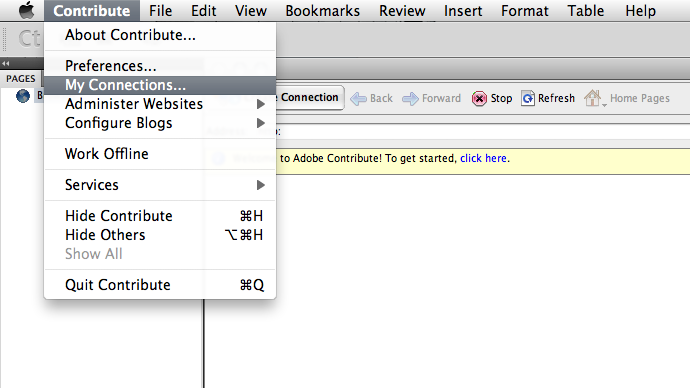Click the red Stop icon
This screenshot has width=690, height=388.
[479, 98]
